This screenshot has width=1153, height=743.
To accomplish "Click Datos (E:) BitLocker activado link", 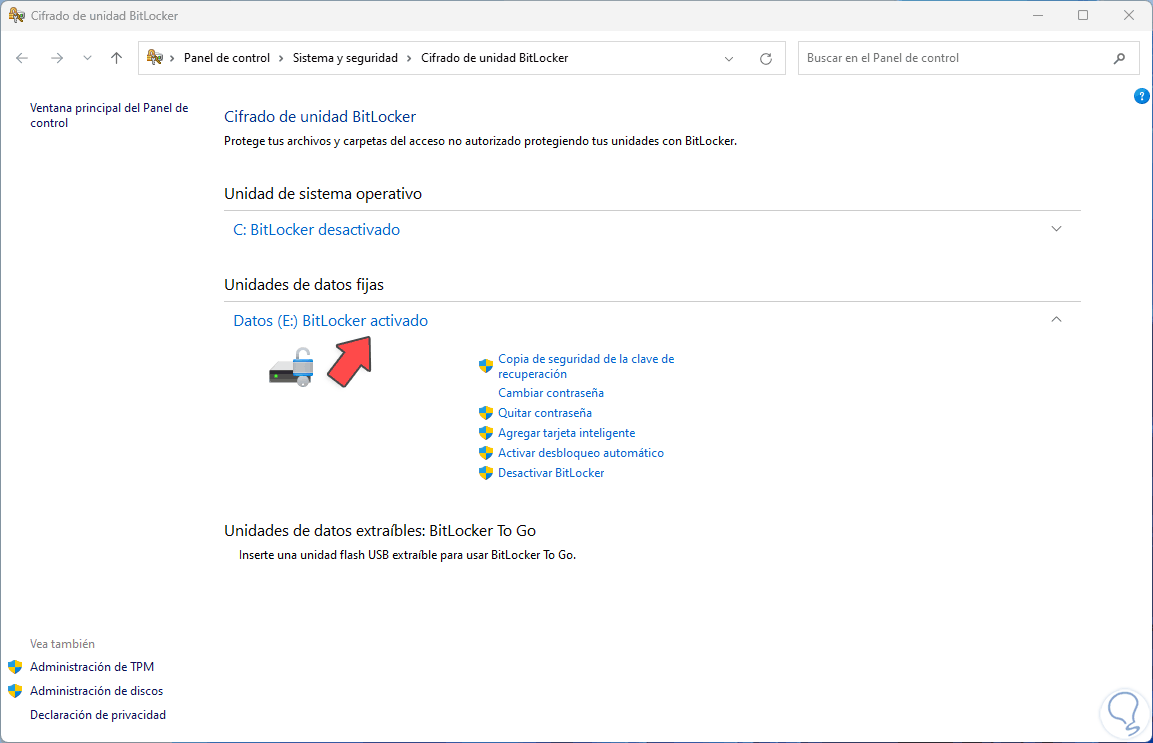I will [330, 321].
